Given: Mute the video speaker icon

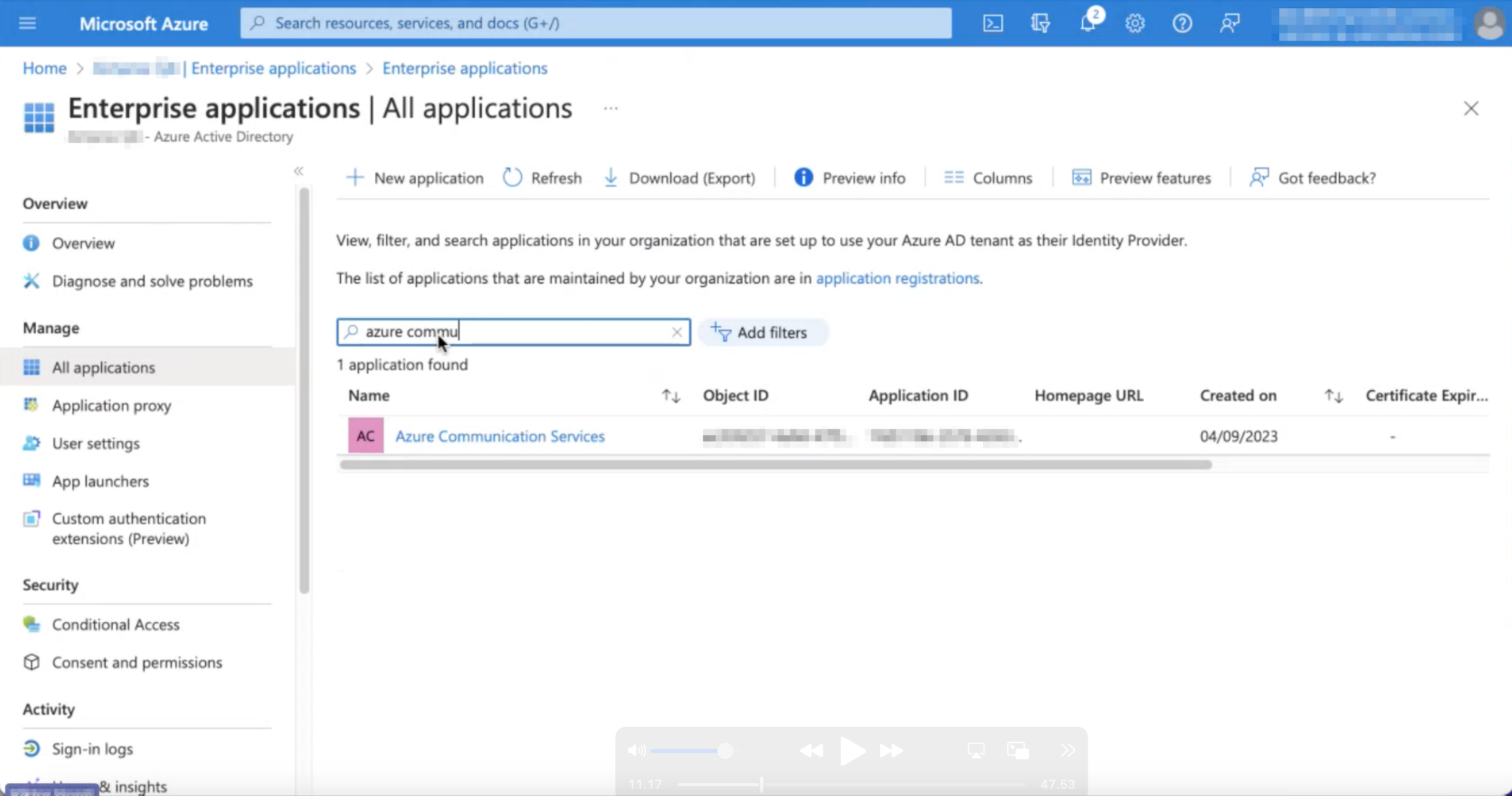Looking at the screenshot, I should (x=636, y=751).
